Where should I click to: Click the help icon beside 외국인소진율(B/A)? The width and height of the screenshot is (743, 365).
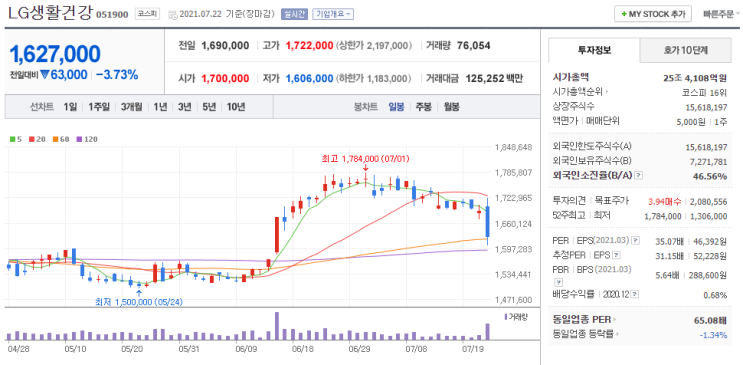638,176
